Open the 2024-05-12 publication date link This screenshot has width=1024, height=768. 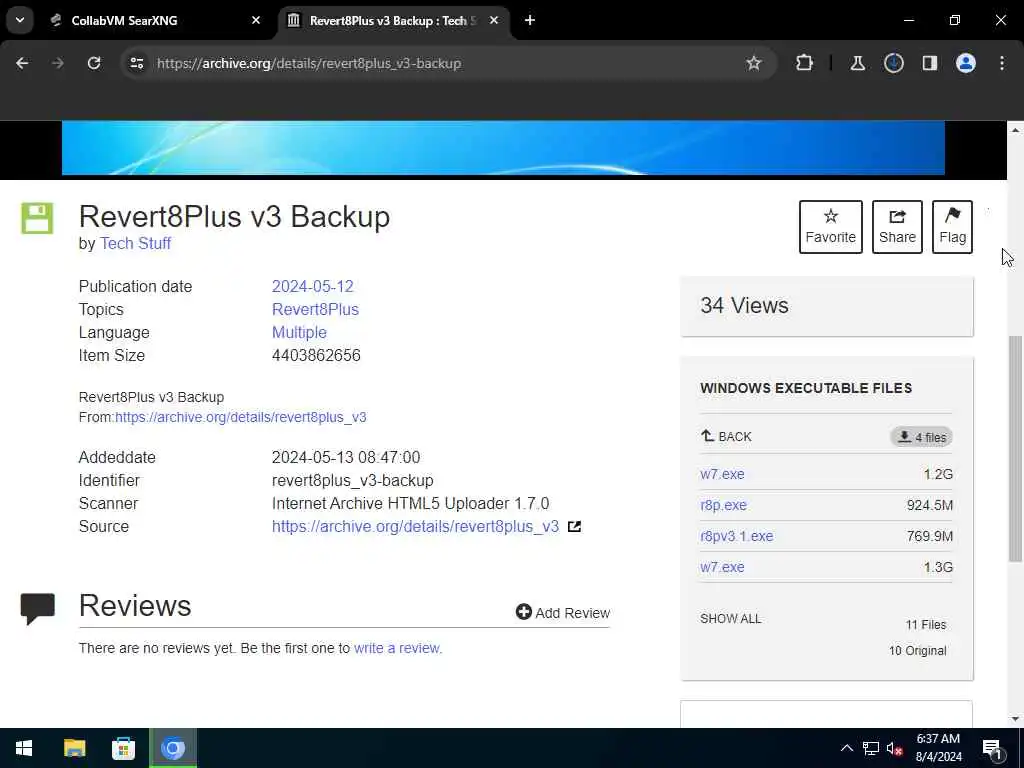point(312,287)
